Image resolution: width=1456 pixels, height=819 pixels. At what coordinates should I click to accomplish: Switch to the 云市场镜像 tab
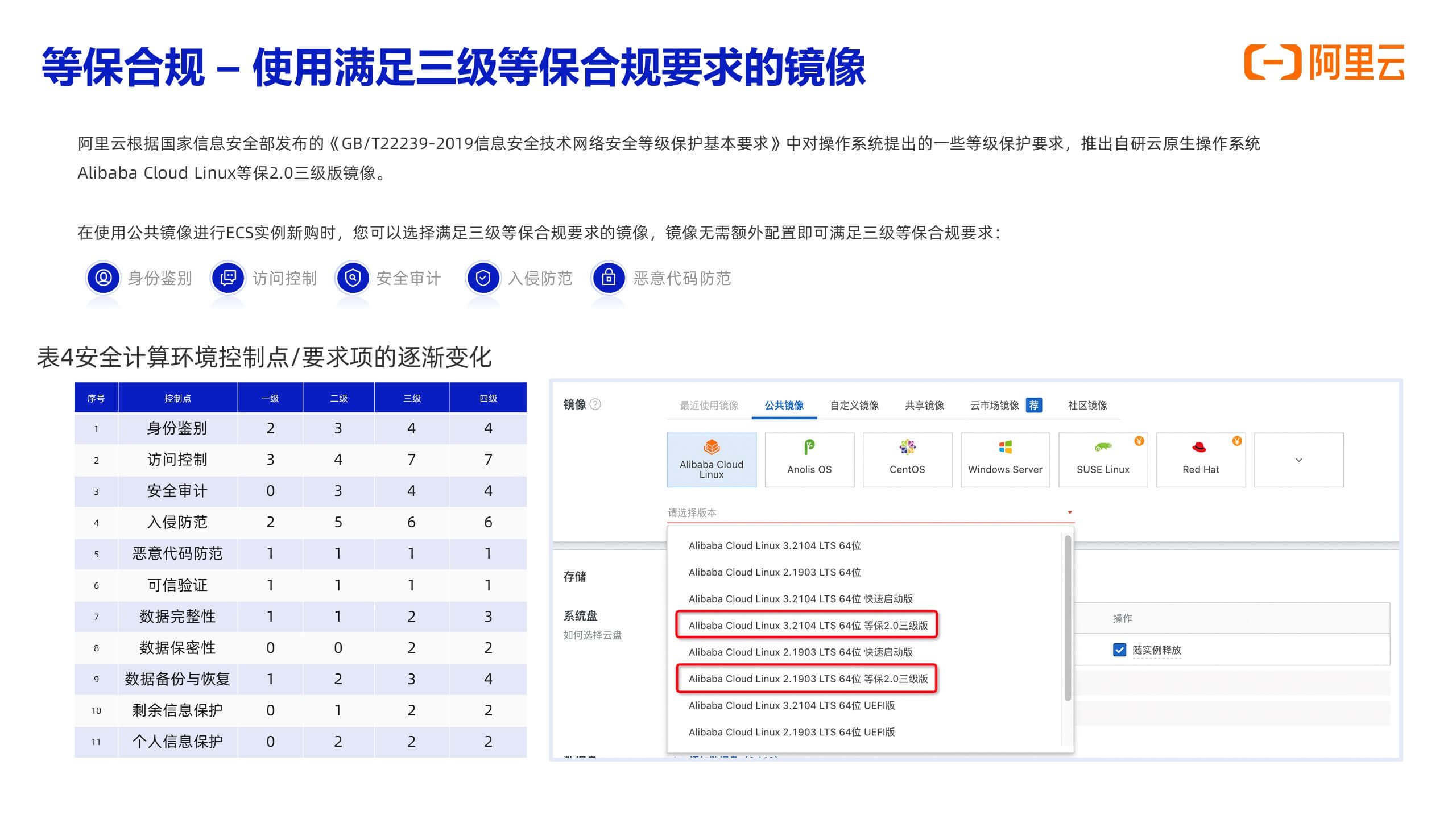click(994, 405)
